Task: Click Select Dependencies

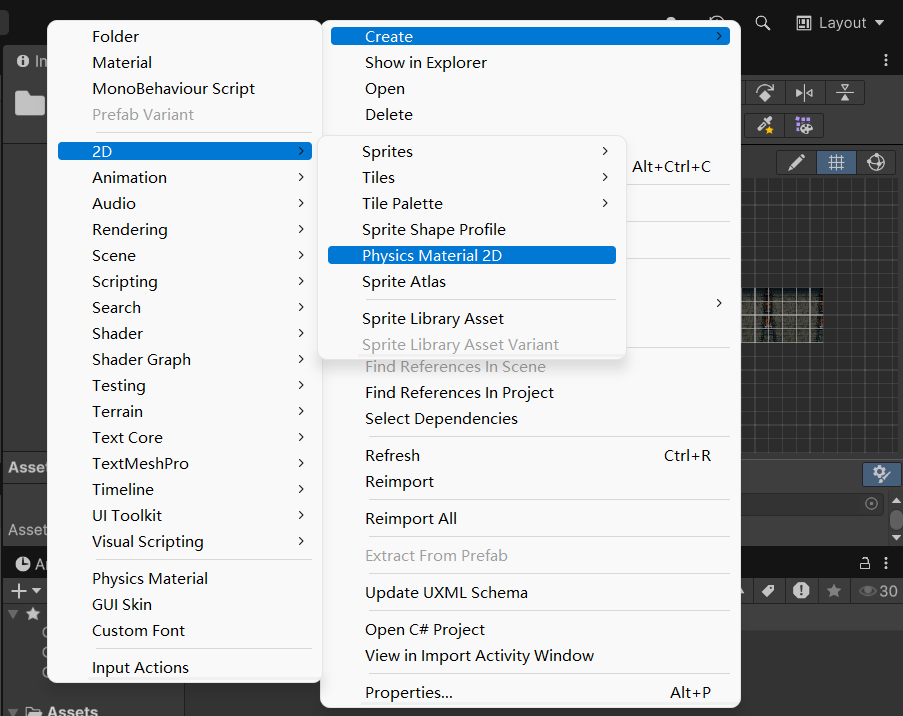Action: (530, 419)
